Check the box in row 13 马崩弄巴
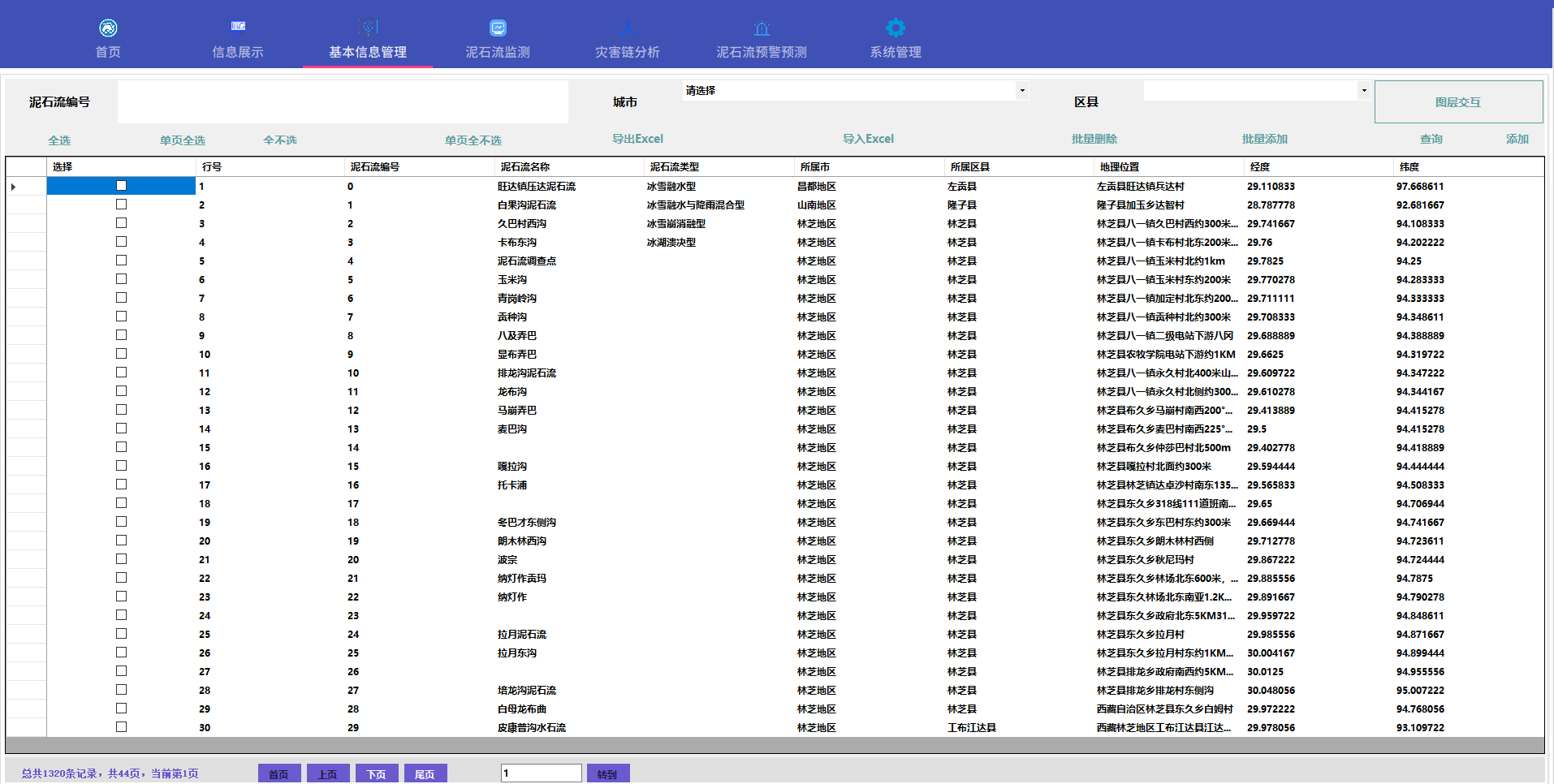This screenshot has width=1554, height=784. click(x=121, y=410)
